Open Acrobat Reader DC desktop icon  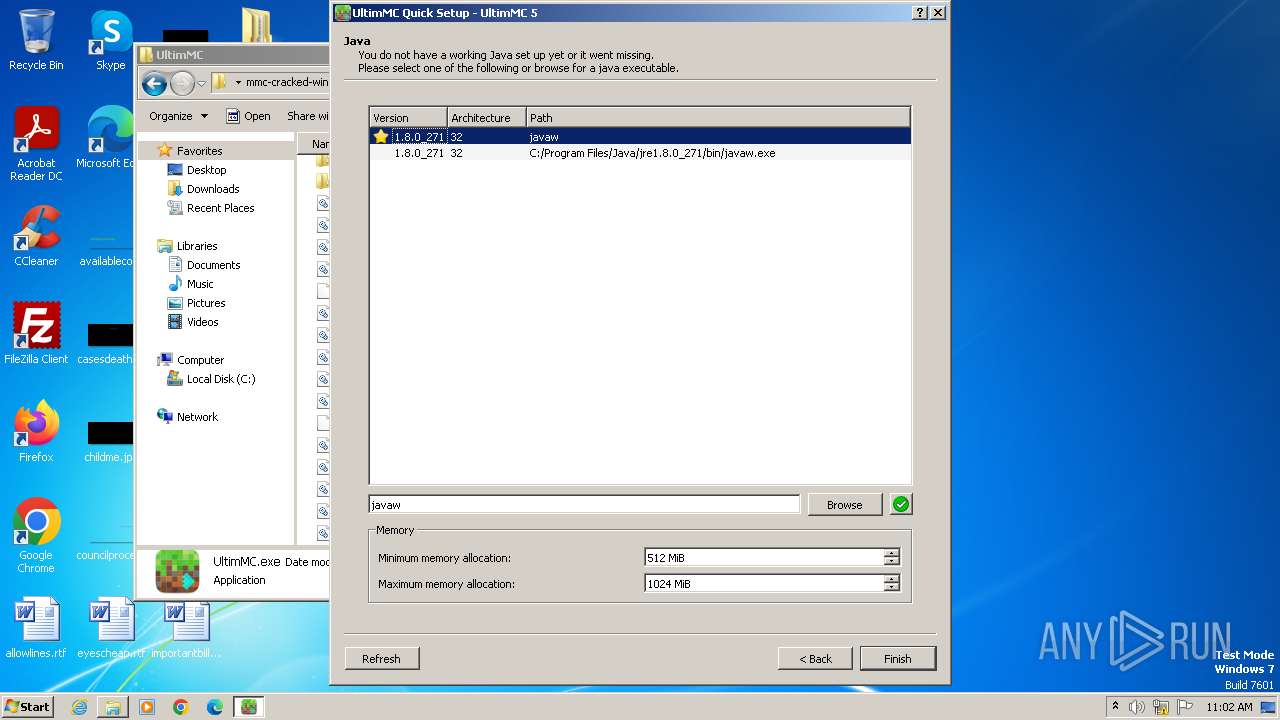point(36,144)
